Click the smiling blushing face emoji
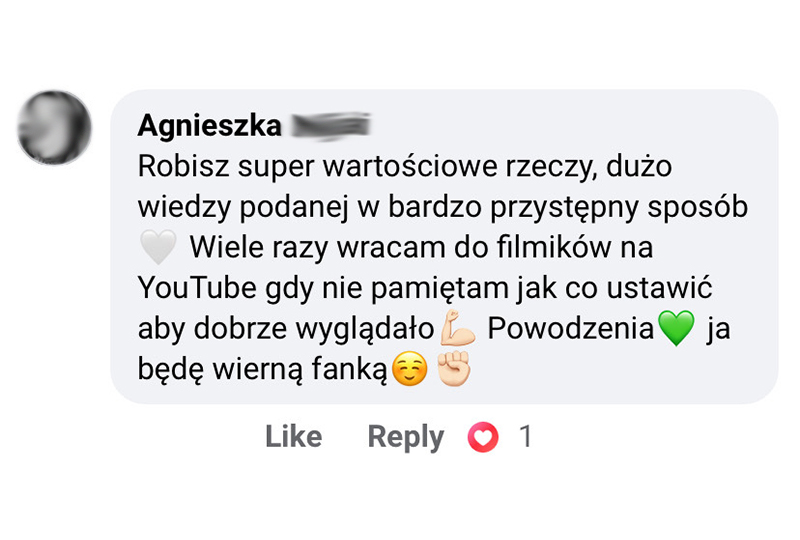 tap(409, 369)
